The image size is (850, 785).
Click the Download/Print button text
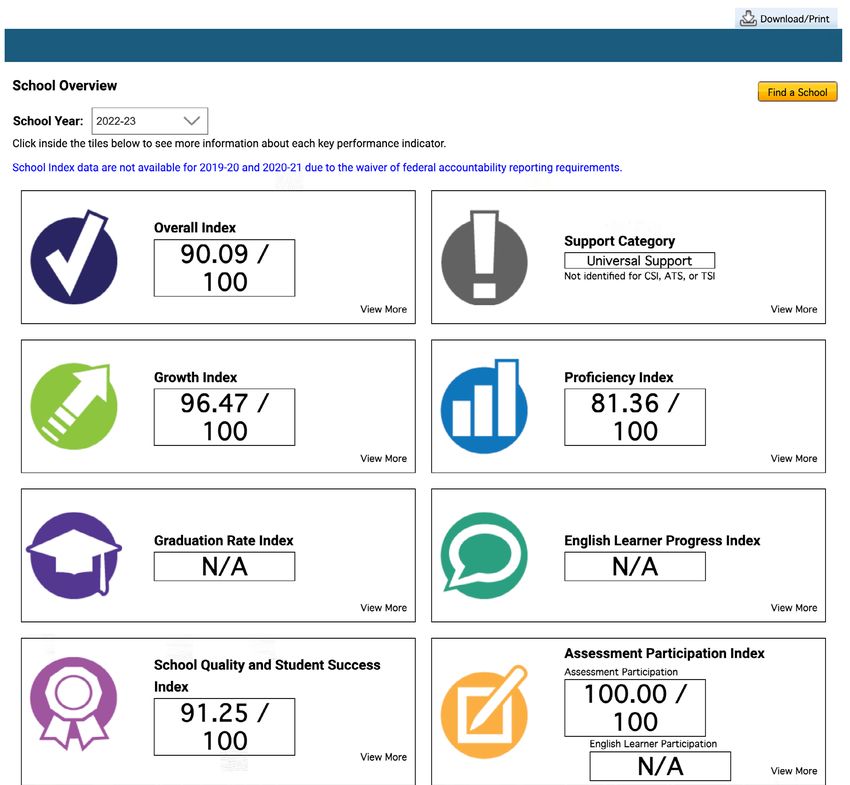[795, 19]
